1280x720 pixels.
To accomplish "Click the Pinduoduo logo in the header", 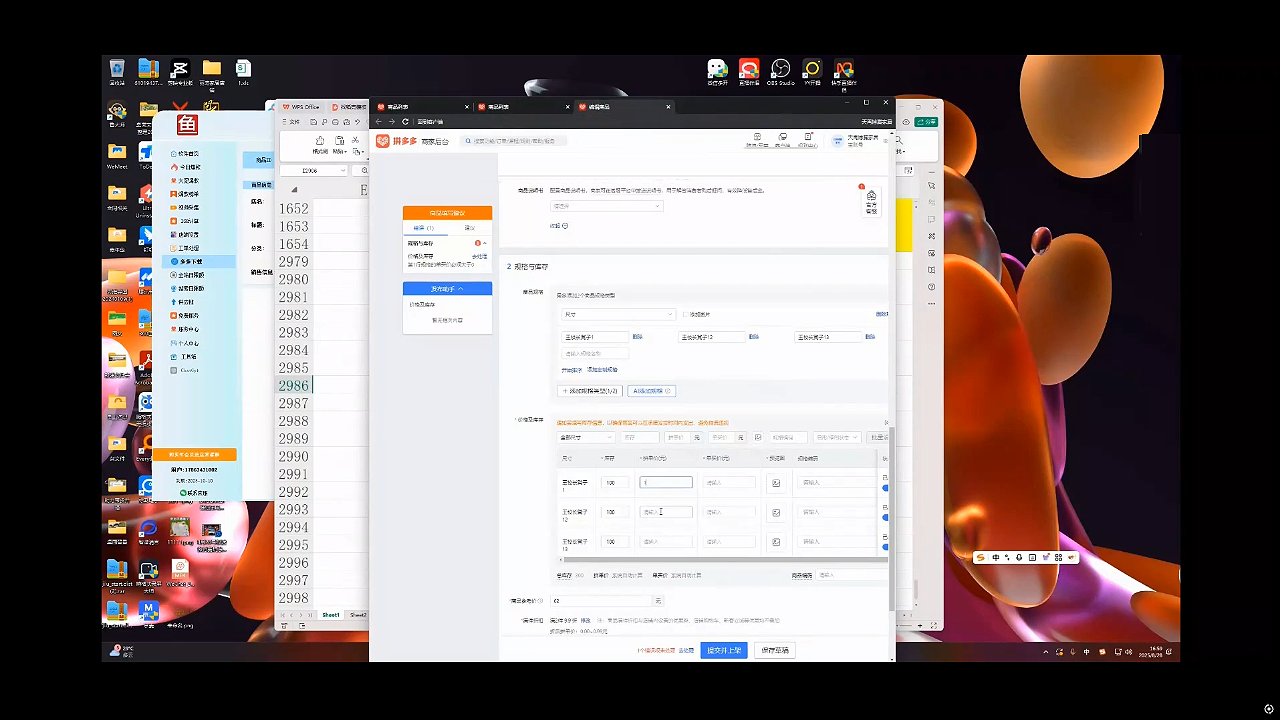I will (396, 141).
